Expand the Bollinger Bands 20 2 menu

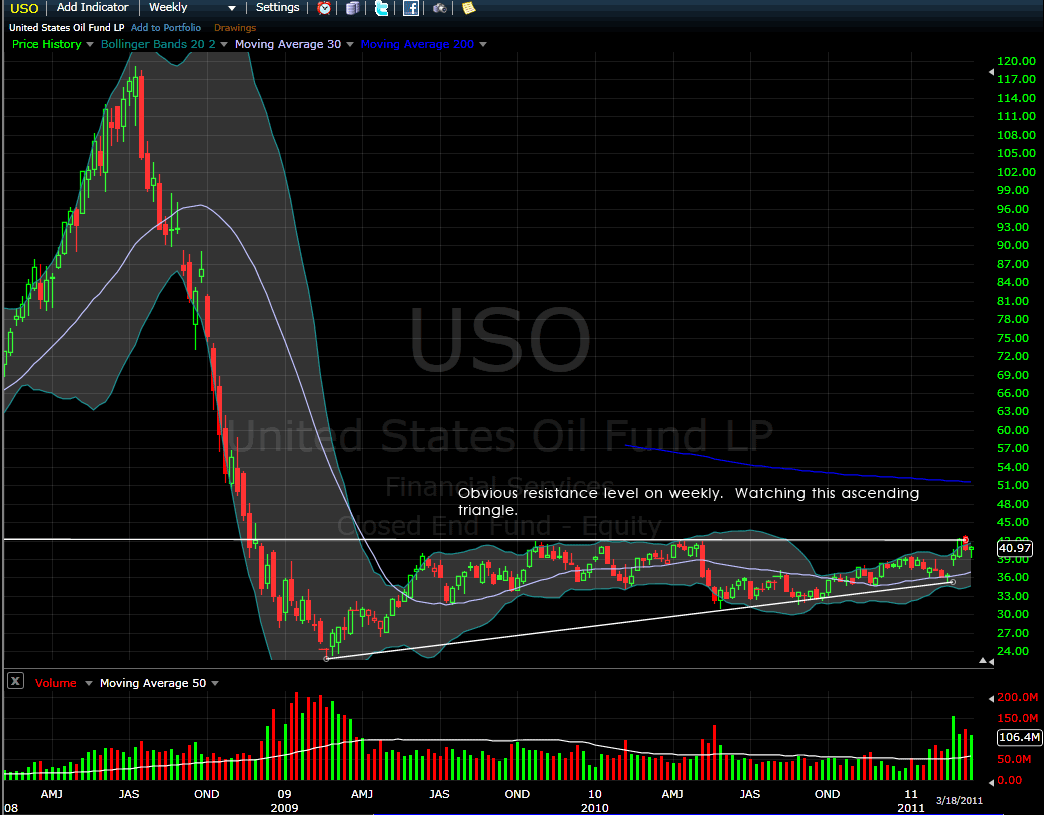pyautogui.click(x=224, y=44)
